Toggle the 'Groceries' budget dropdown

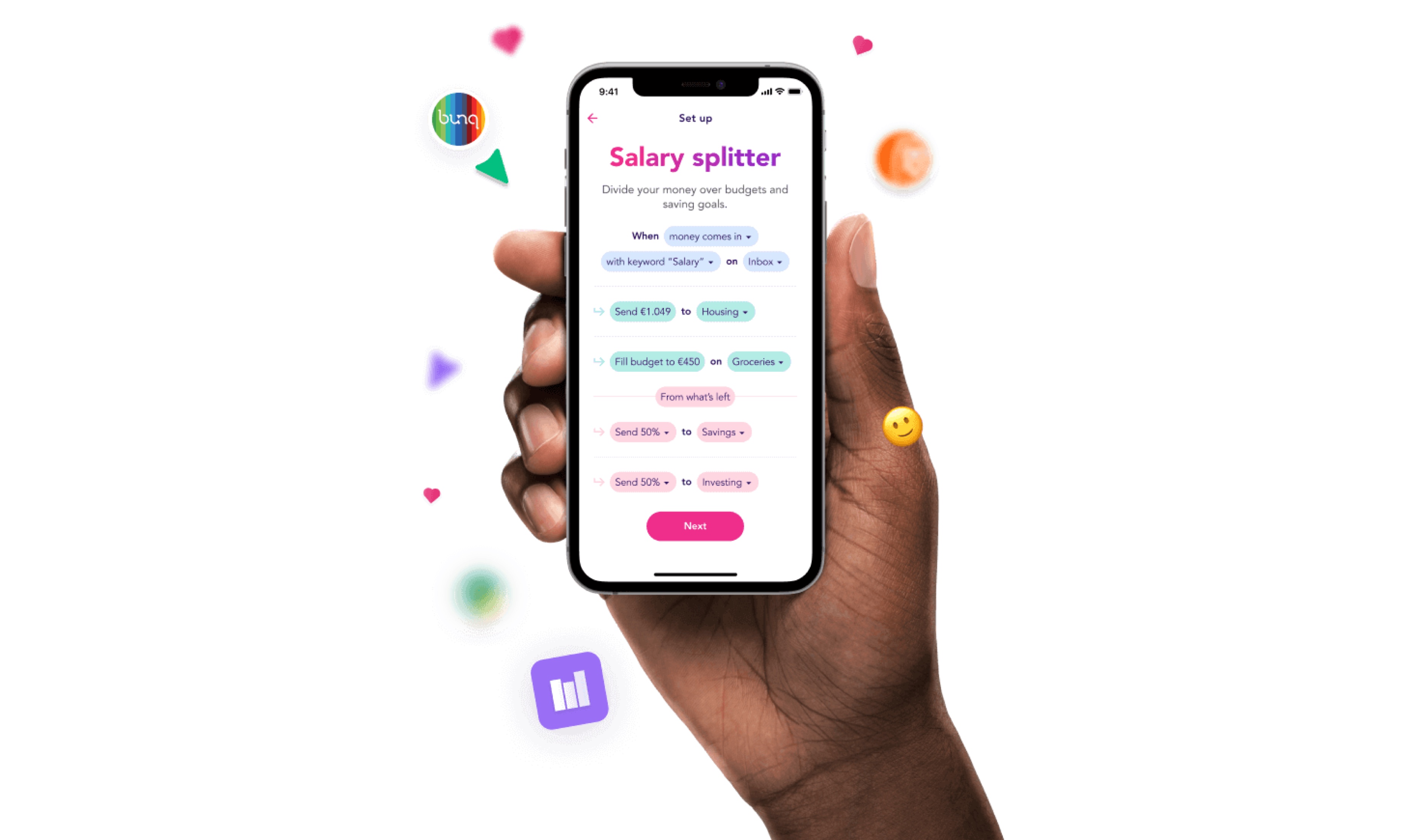(754, 362)
